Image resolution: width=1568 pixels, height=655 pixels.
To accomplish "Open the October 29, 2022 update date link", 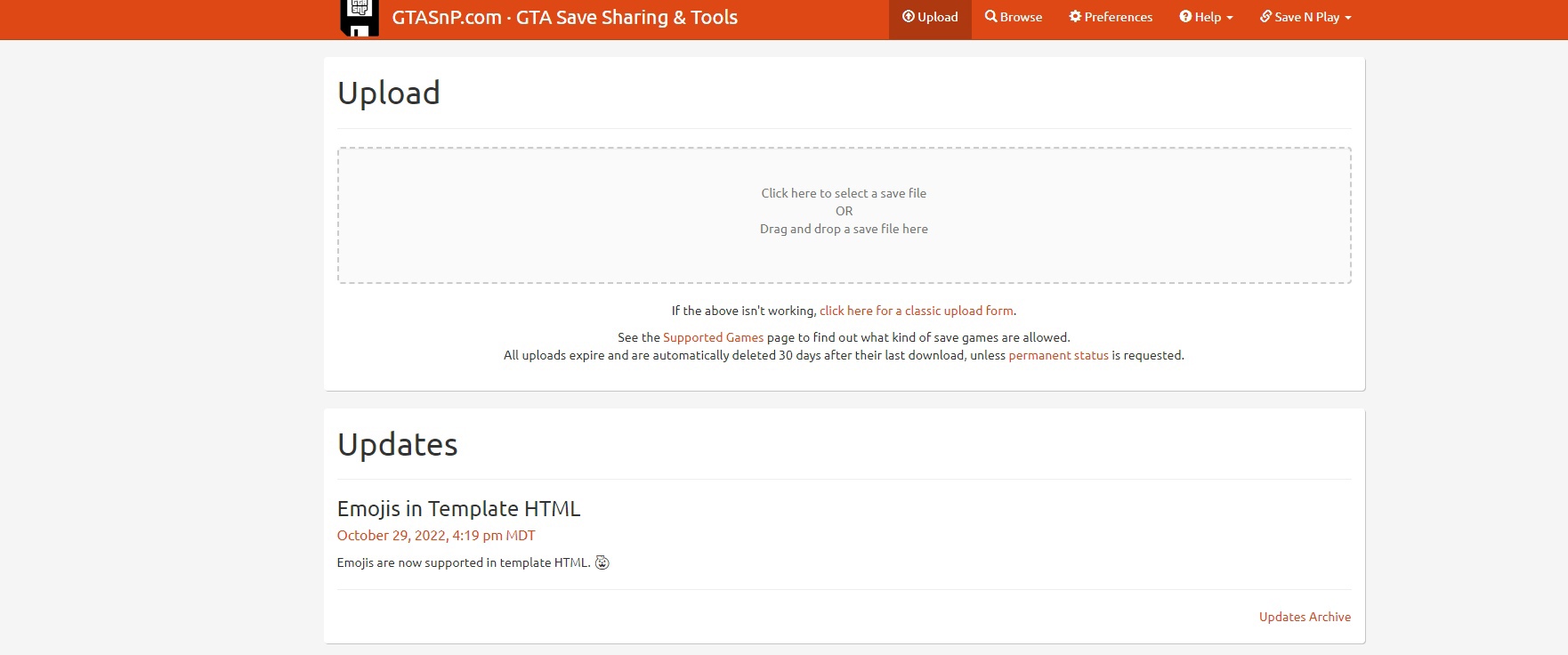I will pyautogui.click(x=436, y=535).
